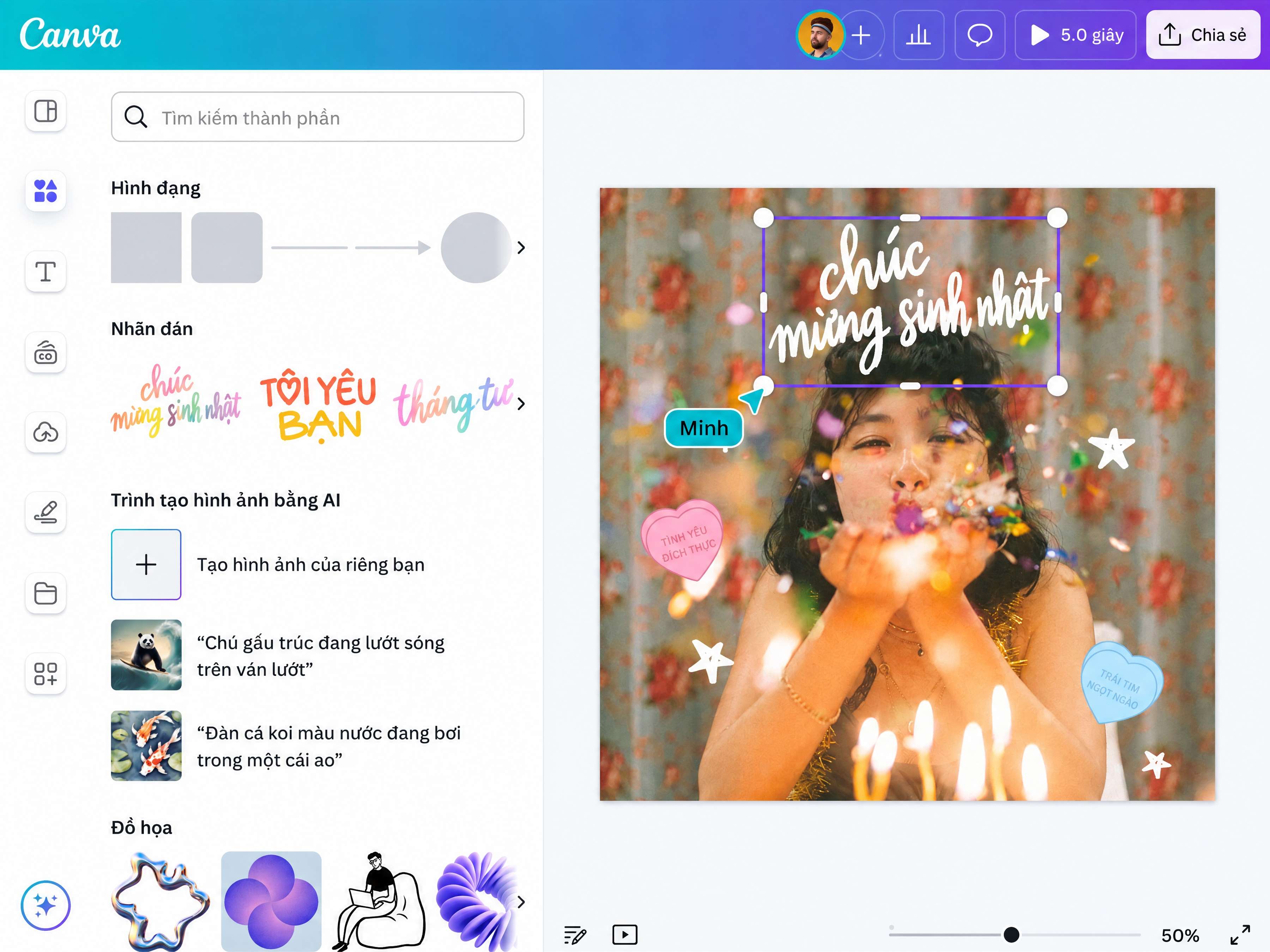Click Tạo hình ảnh của riêng bạn plus box
The image size is (1270, 952).
(146, 565)
